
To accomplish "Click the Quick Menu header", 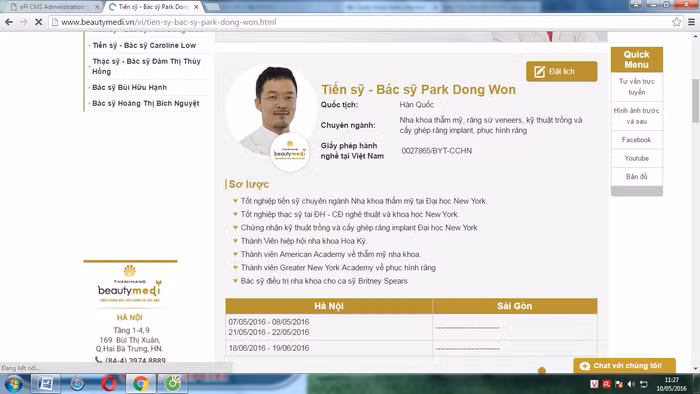I will 636,59.
